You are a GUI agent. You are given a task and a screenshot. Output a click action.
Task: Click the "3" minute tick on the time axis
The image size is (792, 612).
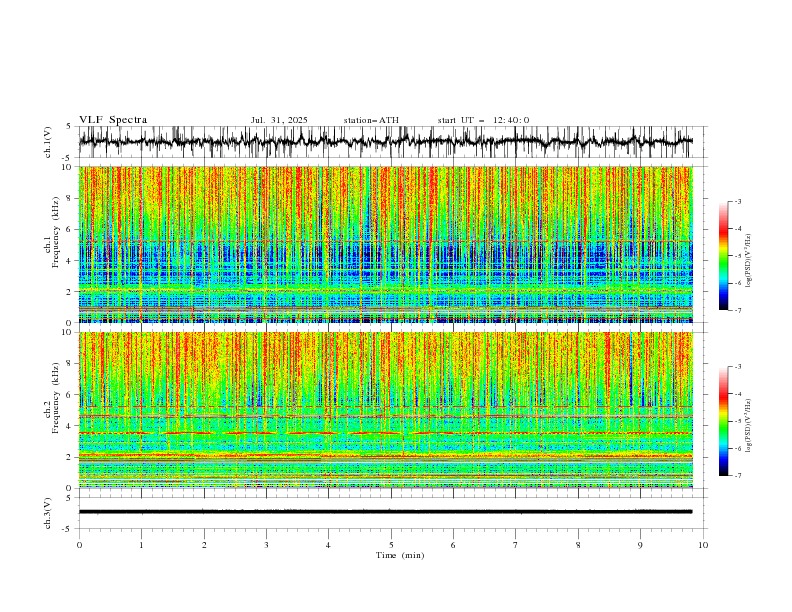point(266,545)
